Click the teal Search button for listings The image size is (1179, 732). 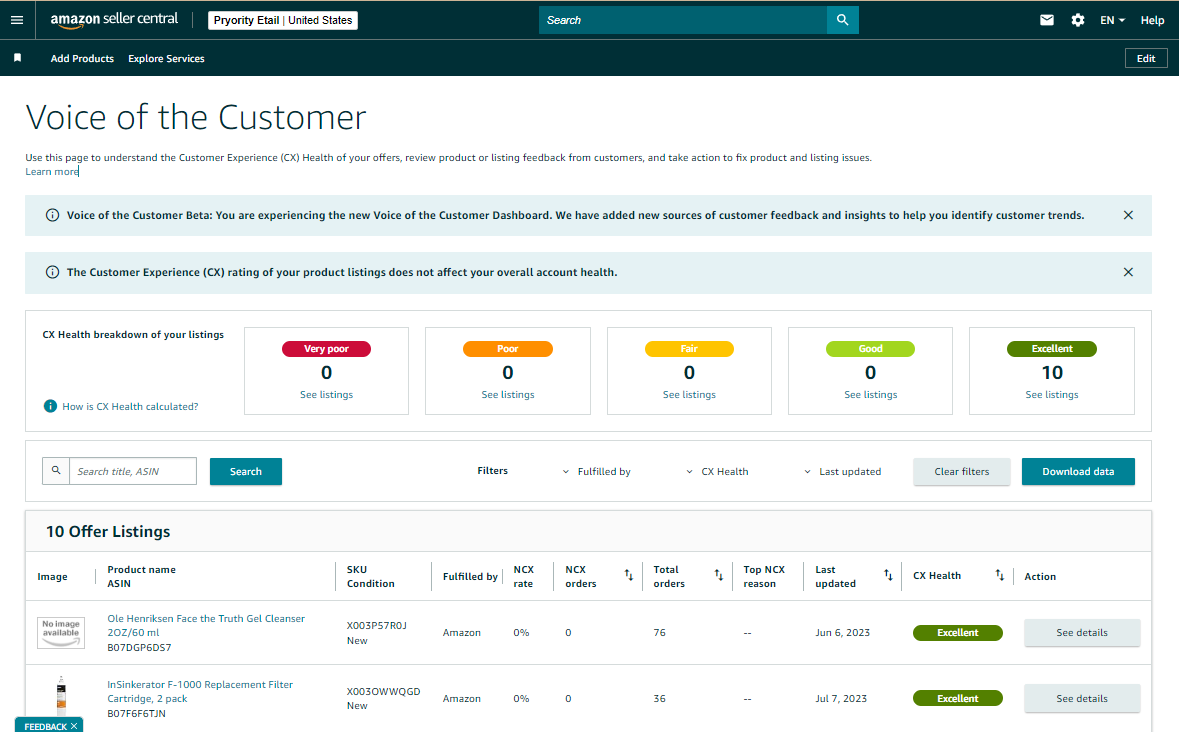tap(246, 471)
